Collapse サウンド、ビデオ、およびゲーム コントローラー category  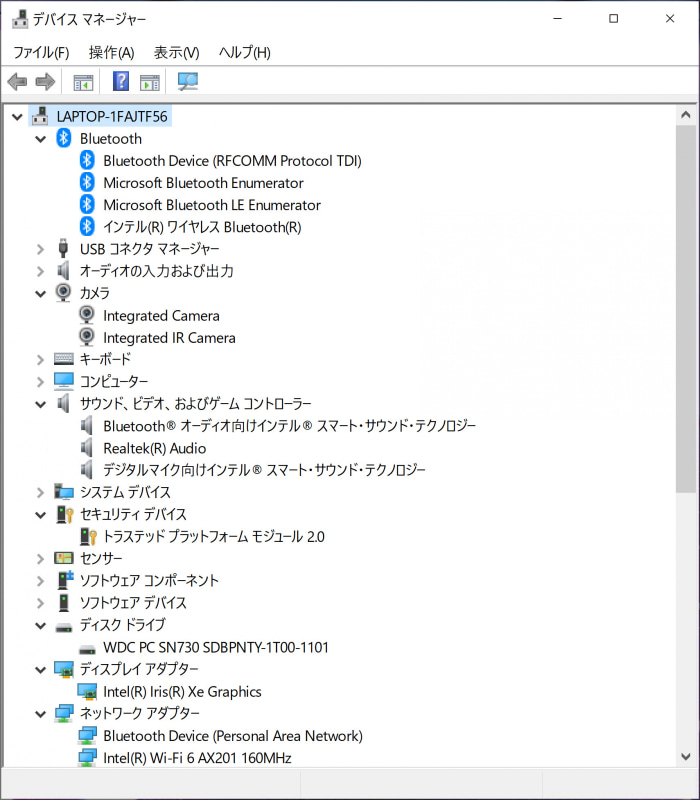point(40,405)
